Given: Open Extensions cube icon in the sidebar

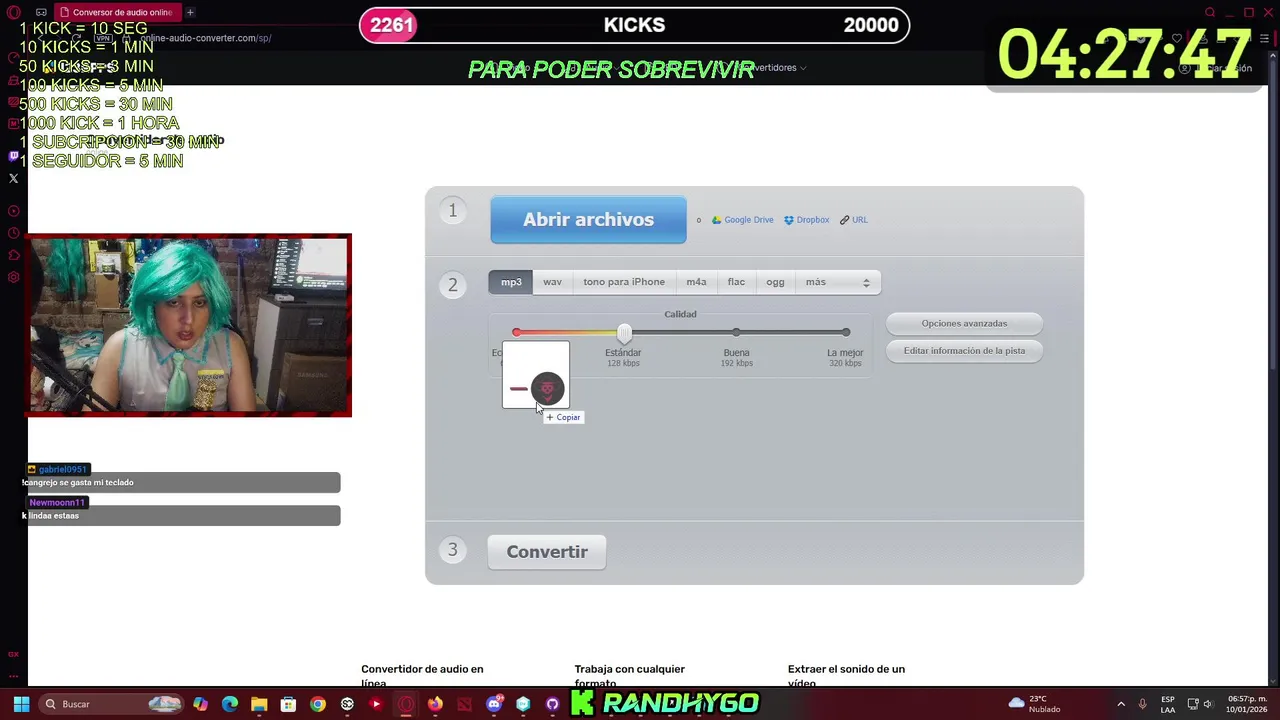Looking at the screenshot, I should click(13, 255).
